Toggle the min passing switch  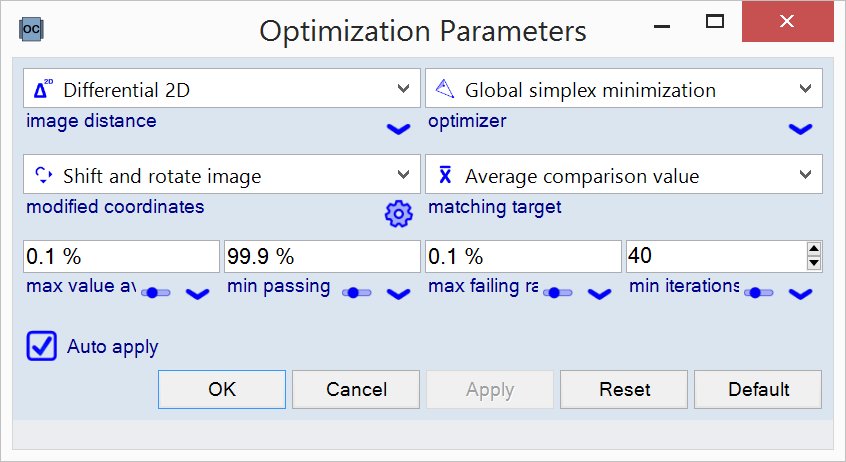[x=357, y=293]
